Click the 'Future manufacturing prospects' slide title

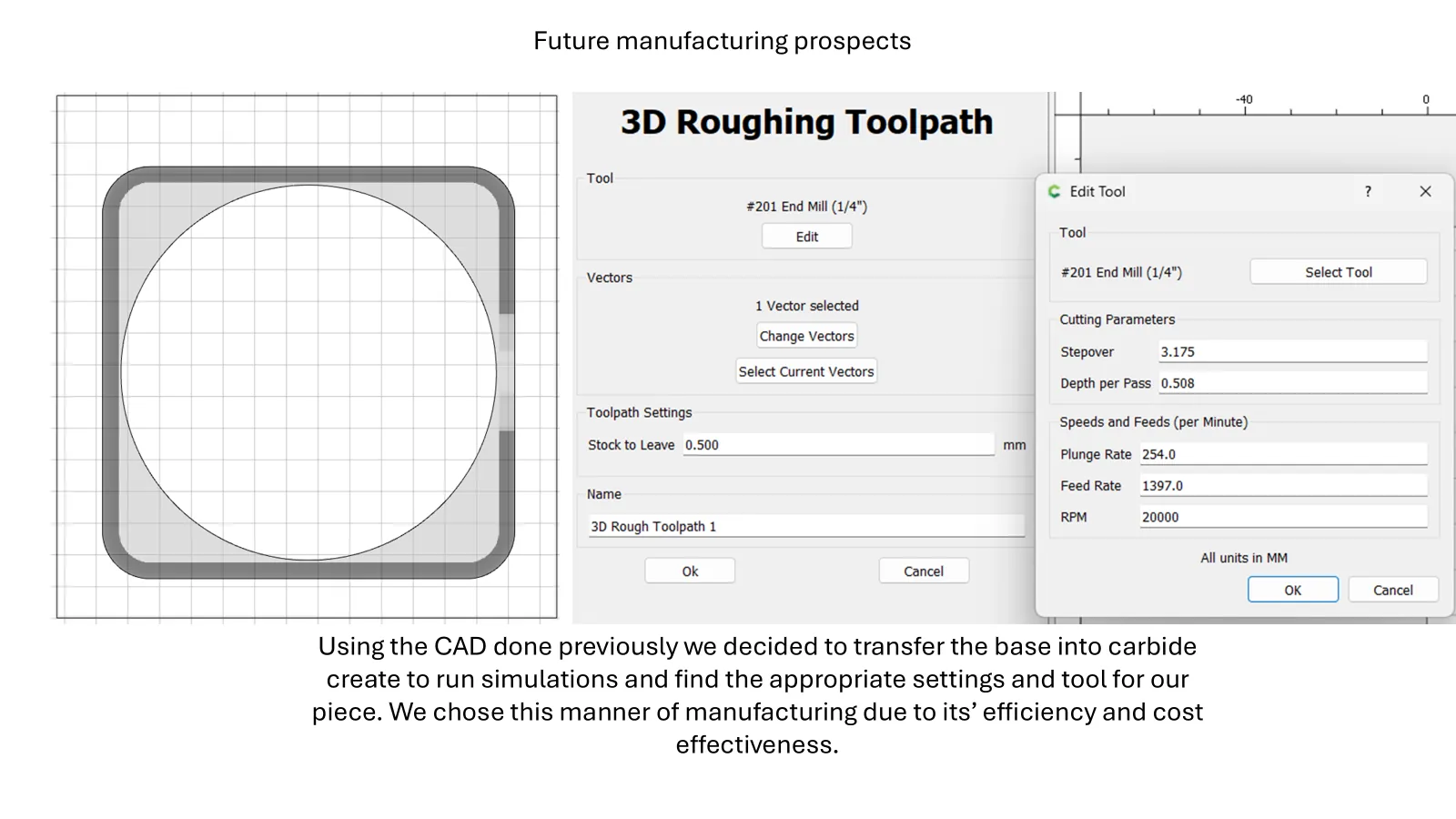[x=722, y=41]
